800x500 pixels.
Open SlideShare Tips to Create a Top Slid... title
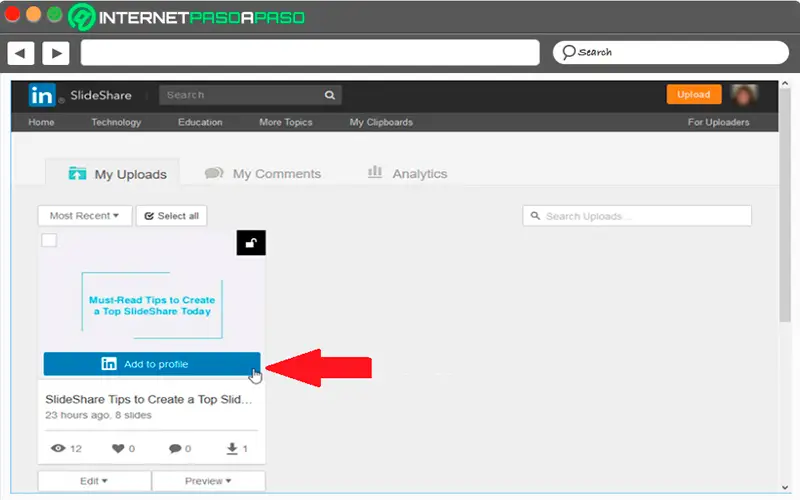[149, 399]
